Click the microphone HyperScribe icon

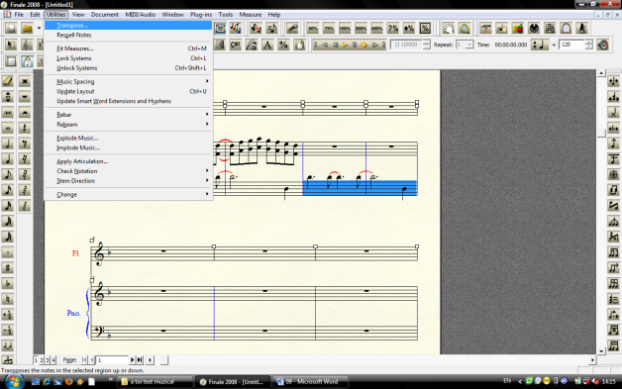click(x=292, y=29)
